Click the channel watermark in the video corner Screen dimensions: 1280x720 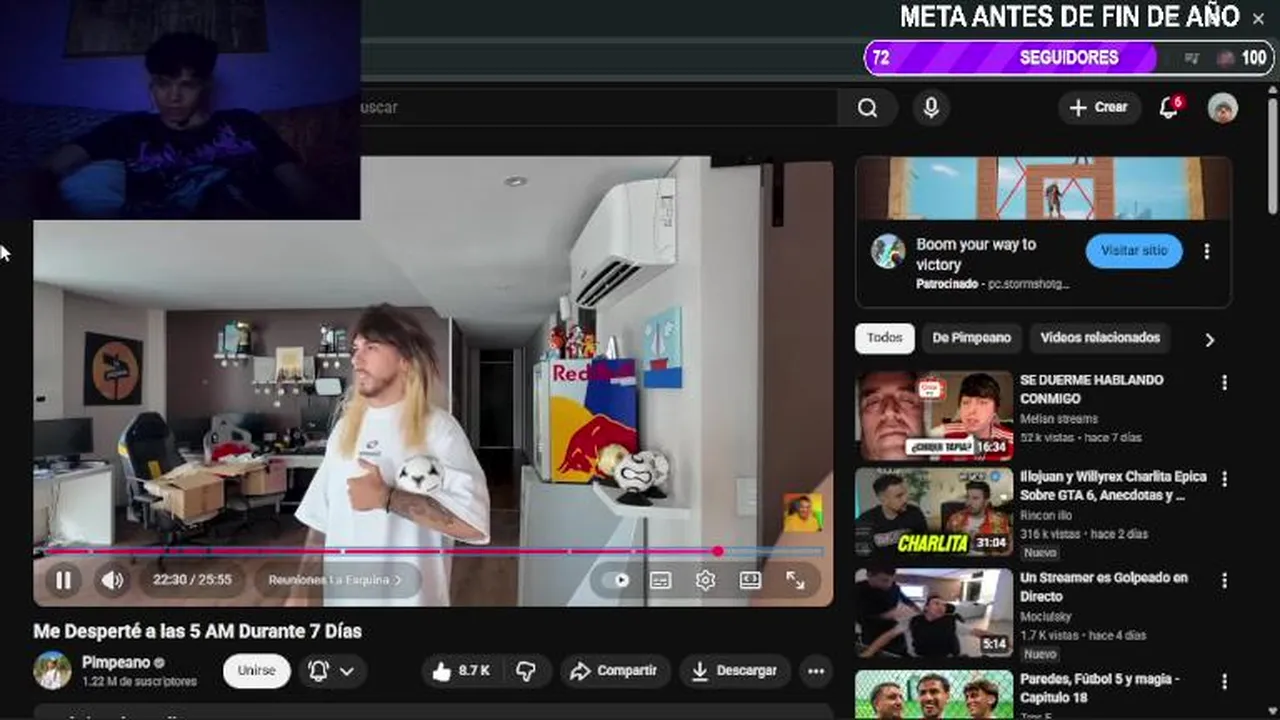coord(803,512)
